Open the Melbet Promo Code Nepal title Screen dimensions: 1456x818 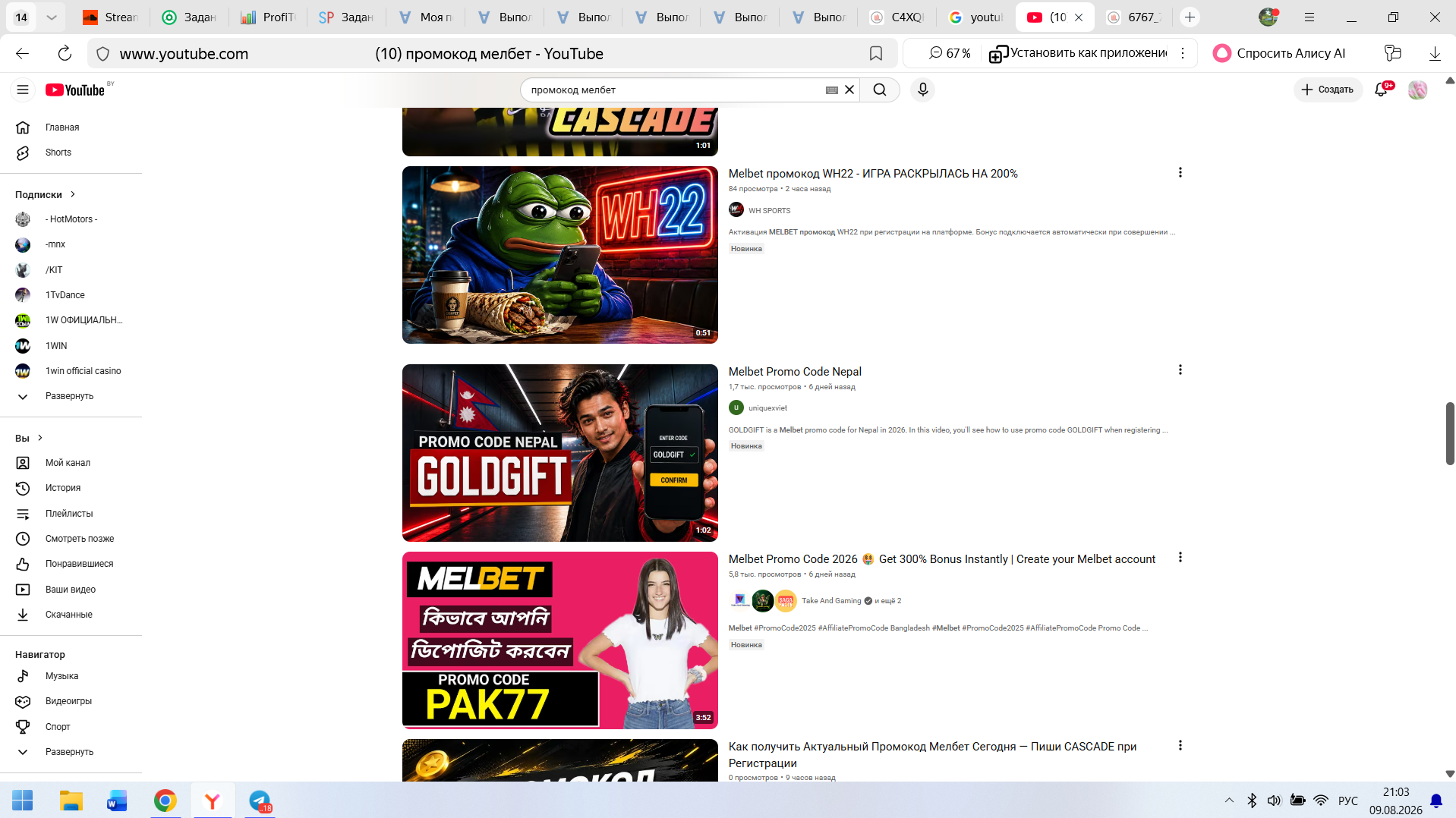pyautogui.click(x=795, y=372)
